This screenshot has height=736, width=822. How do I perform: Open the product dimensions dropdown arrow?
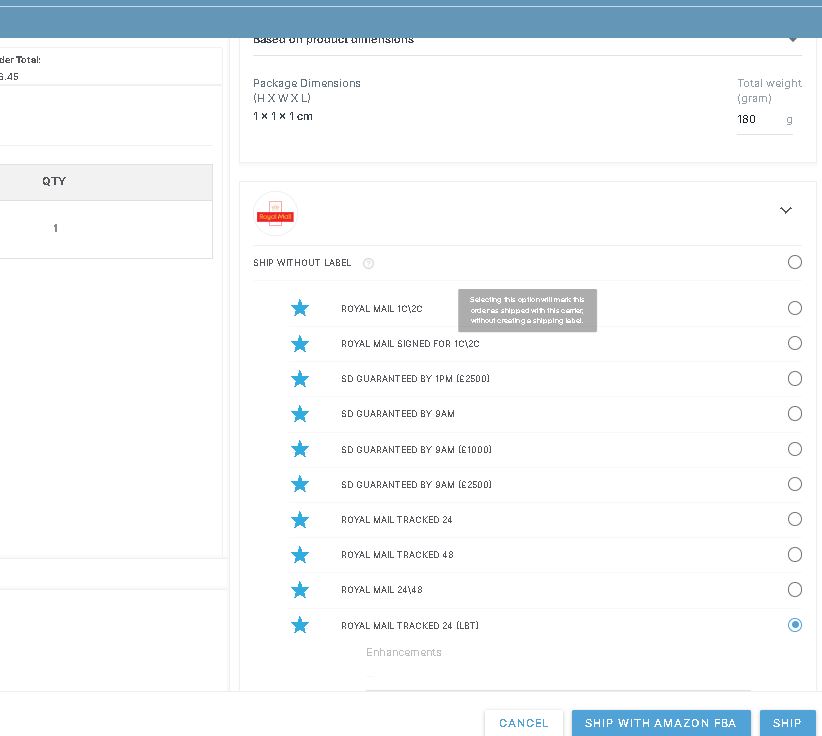click(793, 40)
